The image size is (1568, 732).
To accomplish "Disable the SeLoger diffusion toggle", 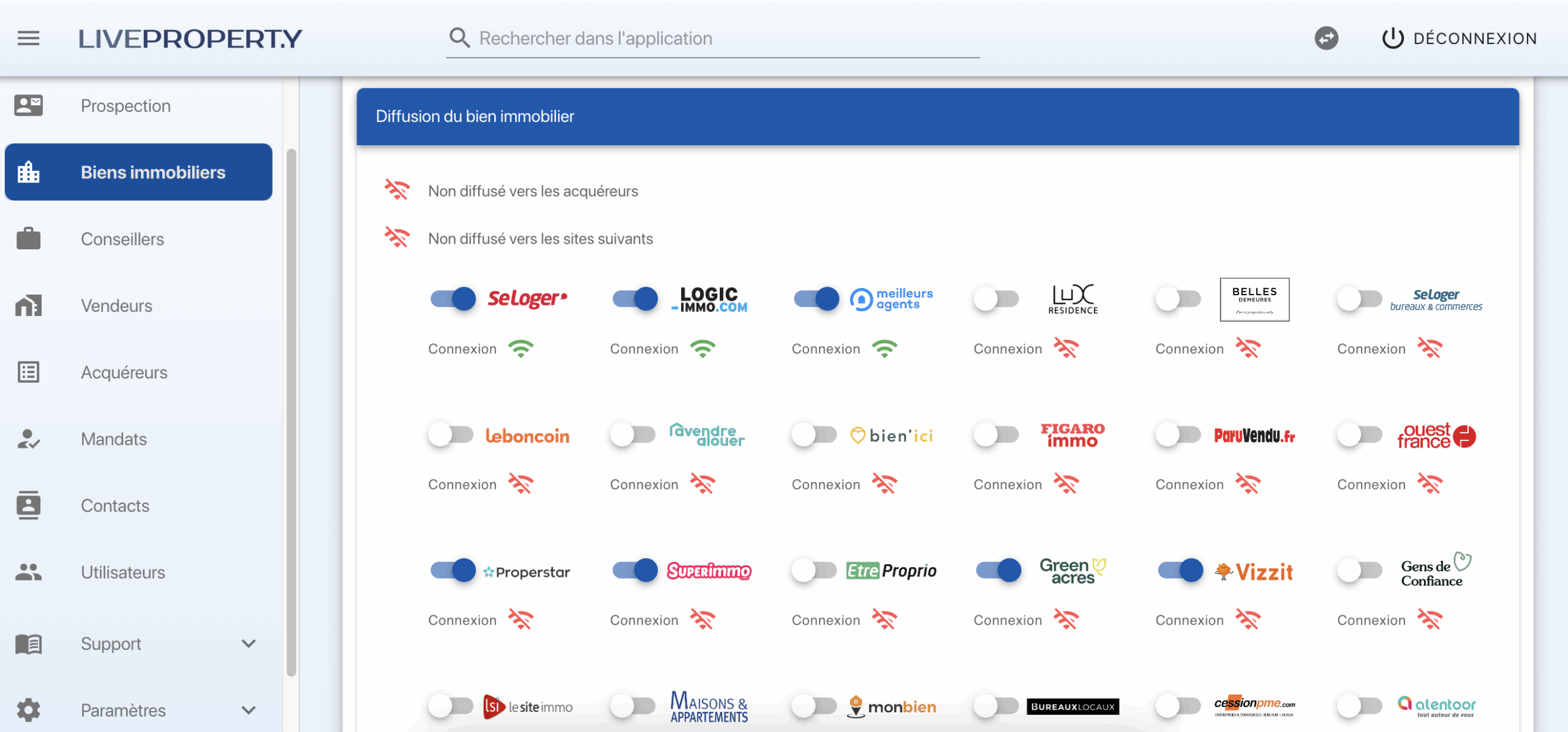I will 453,299.
